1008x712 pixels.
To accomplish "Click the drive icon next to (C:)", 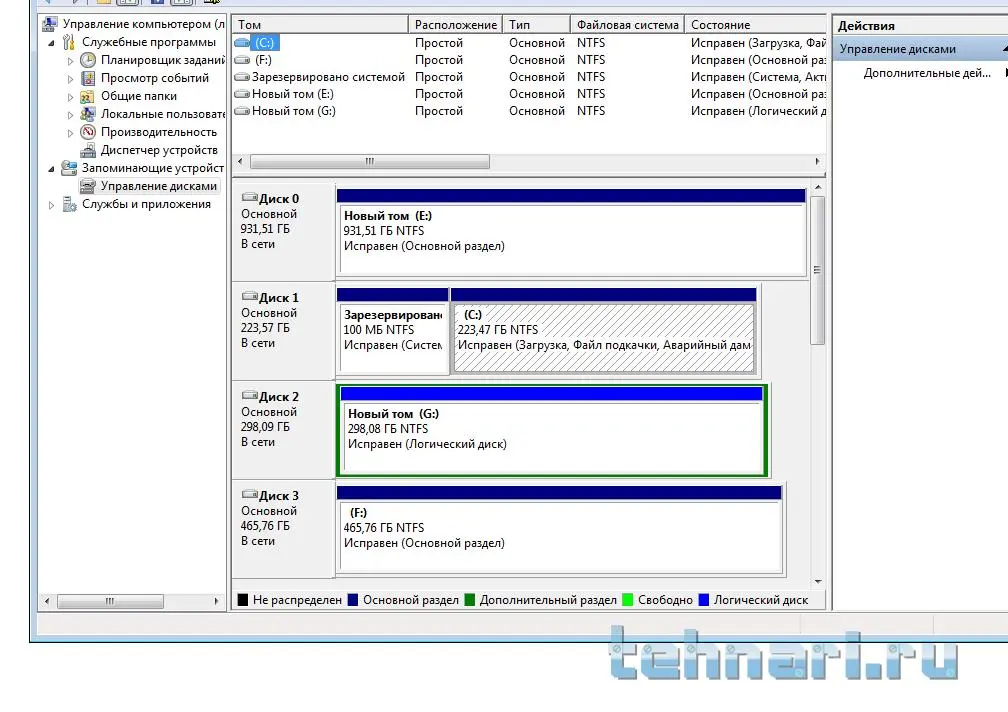I will 242,42.
